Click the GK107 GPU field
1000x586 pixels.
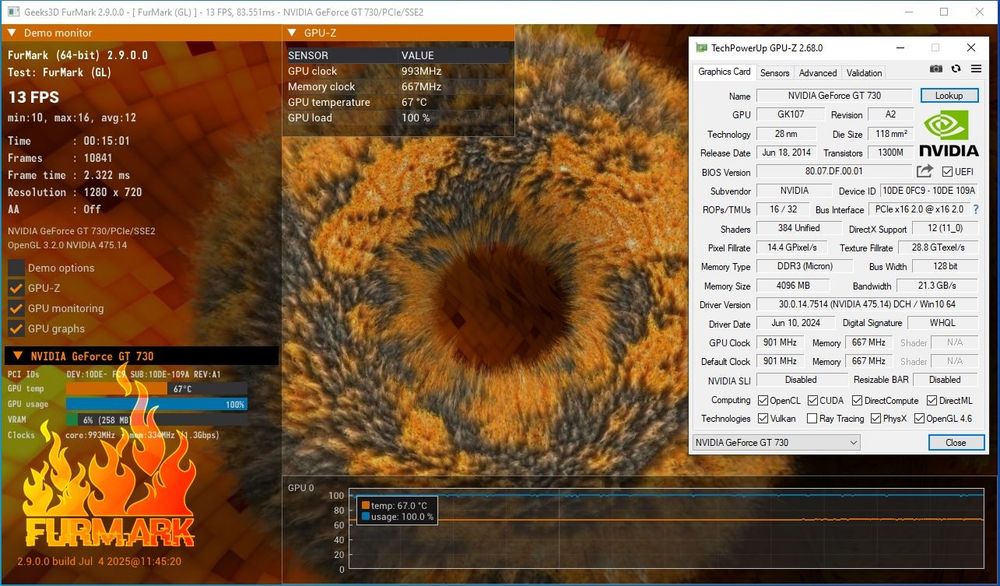(791, 115)
